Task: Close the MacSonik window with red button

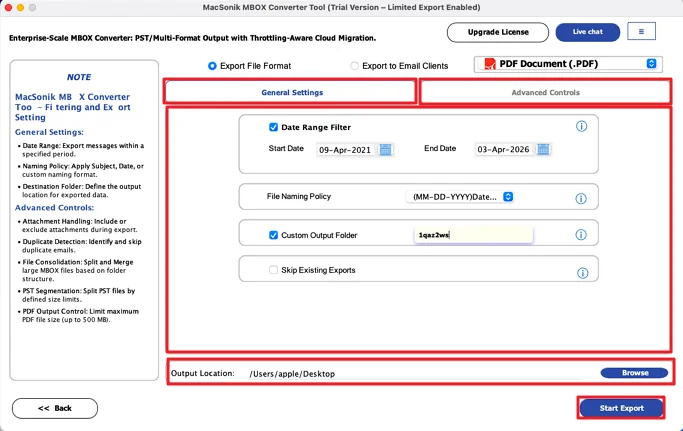Action: (8, 7)
